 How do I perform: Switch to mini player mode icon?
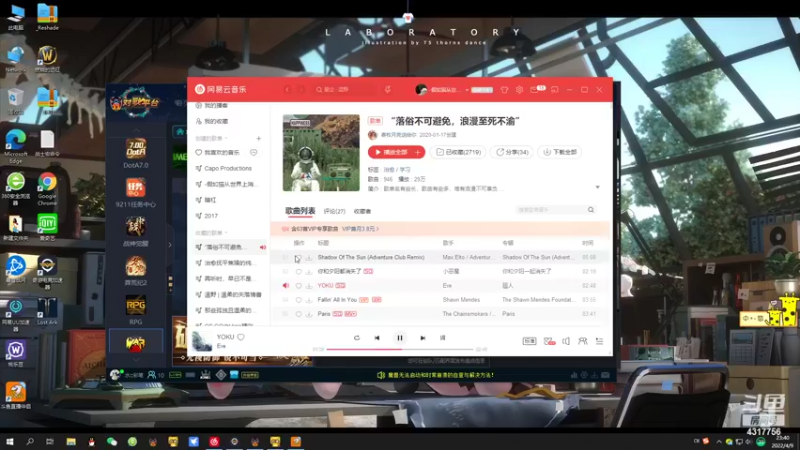click(x=555, y=89)
